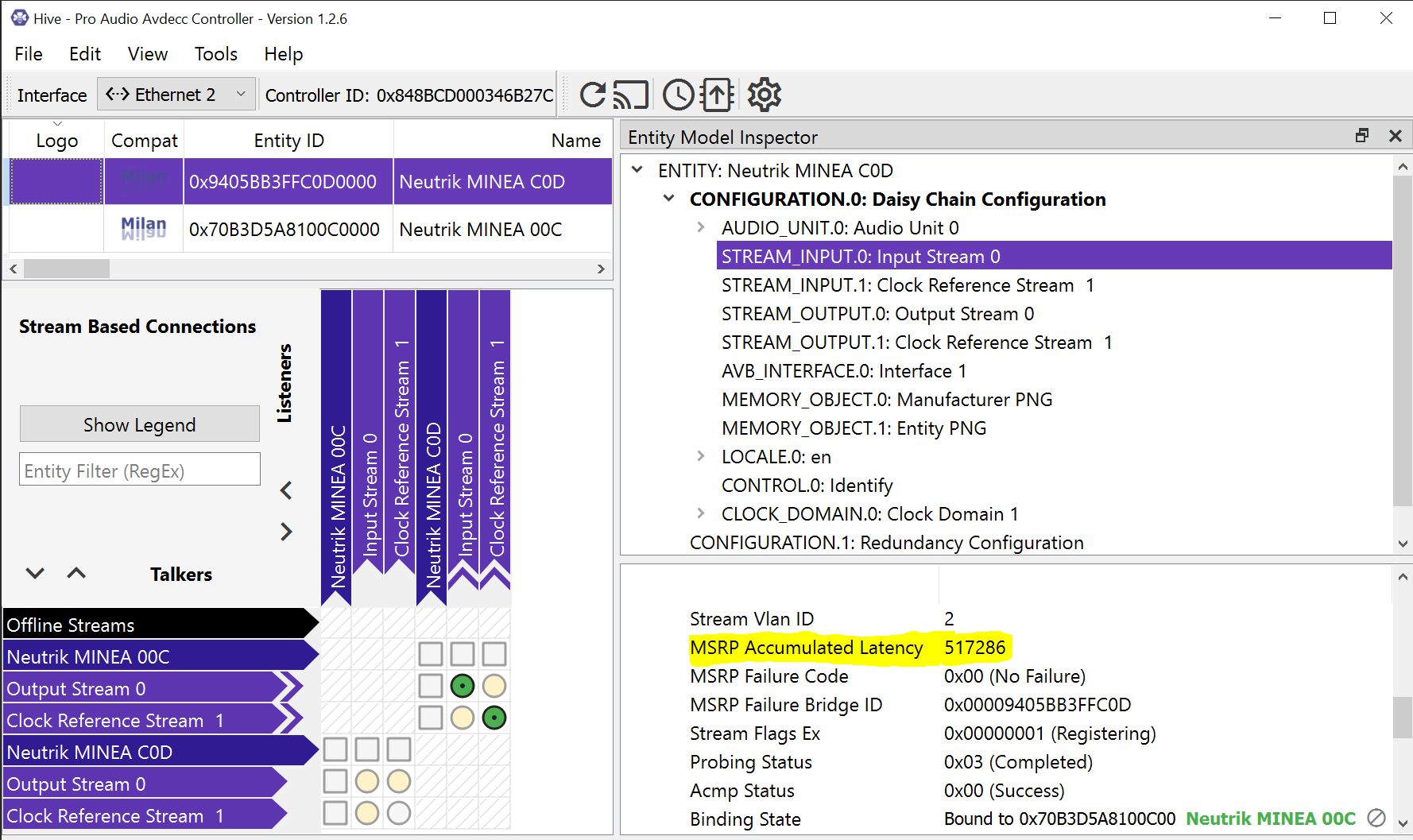Follow the green Neutrik MINEA 00C link

[1271, 819]
